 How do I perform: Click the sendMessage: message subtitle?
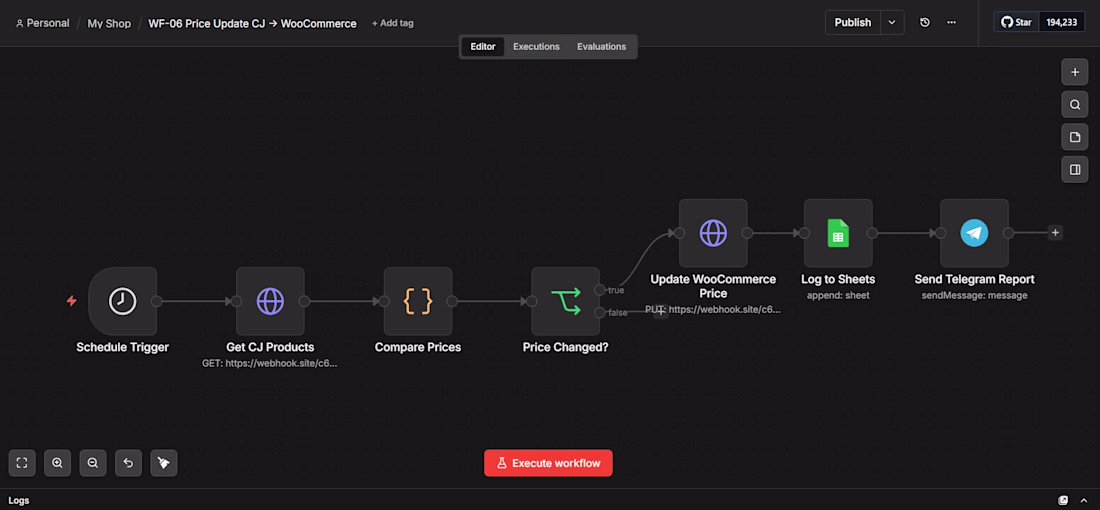(x=974, y=295)
